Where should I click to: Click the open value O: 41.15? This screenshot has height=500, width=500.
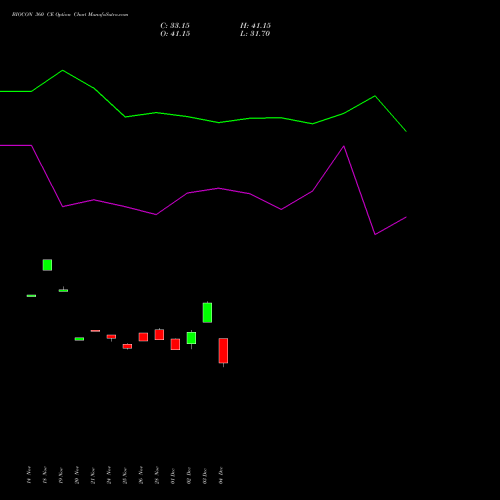point(175,34)
